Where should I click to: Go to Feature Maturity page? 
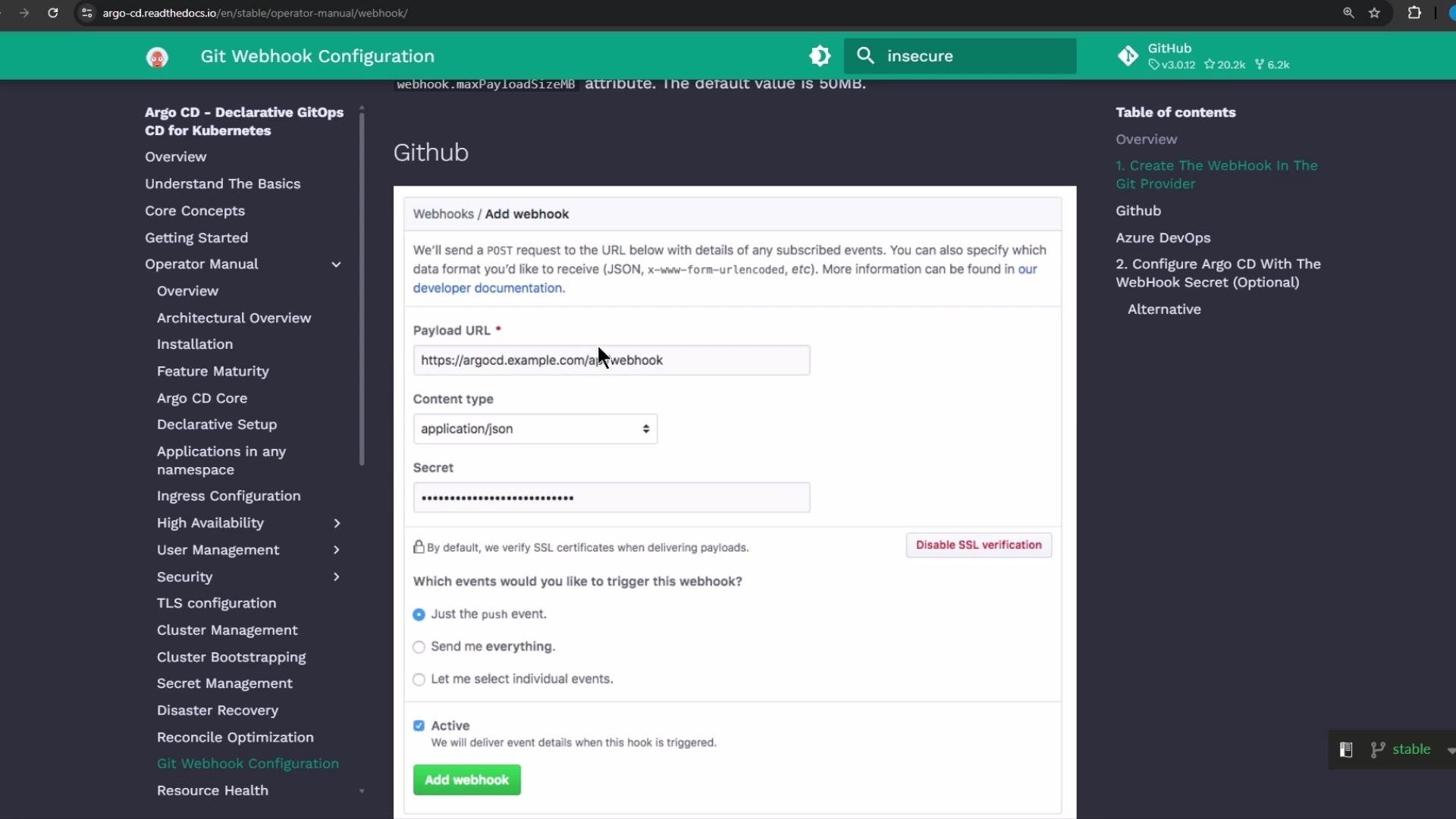pyautogui.click(x=212, y=372)
